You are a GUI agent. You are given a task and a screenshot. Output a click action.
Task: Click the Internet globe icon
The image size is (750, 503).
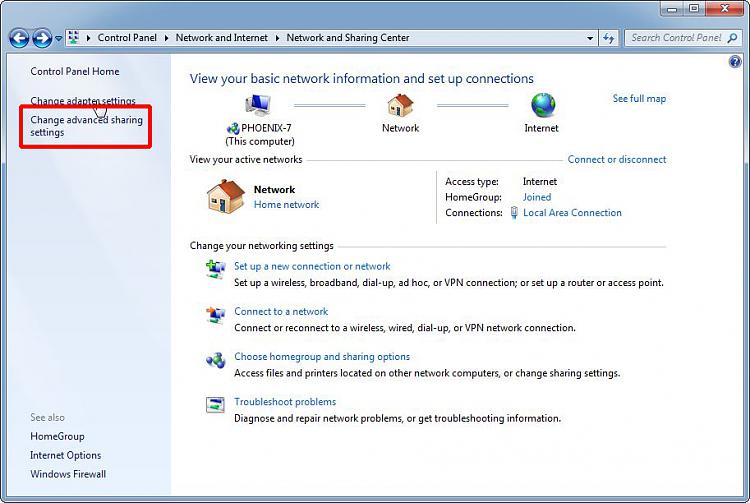[543, 105]
